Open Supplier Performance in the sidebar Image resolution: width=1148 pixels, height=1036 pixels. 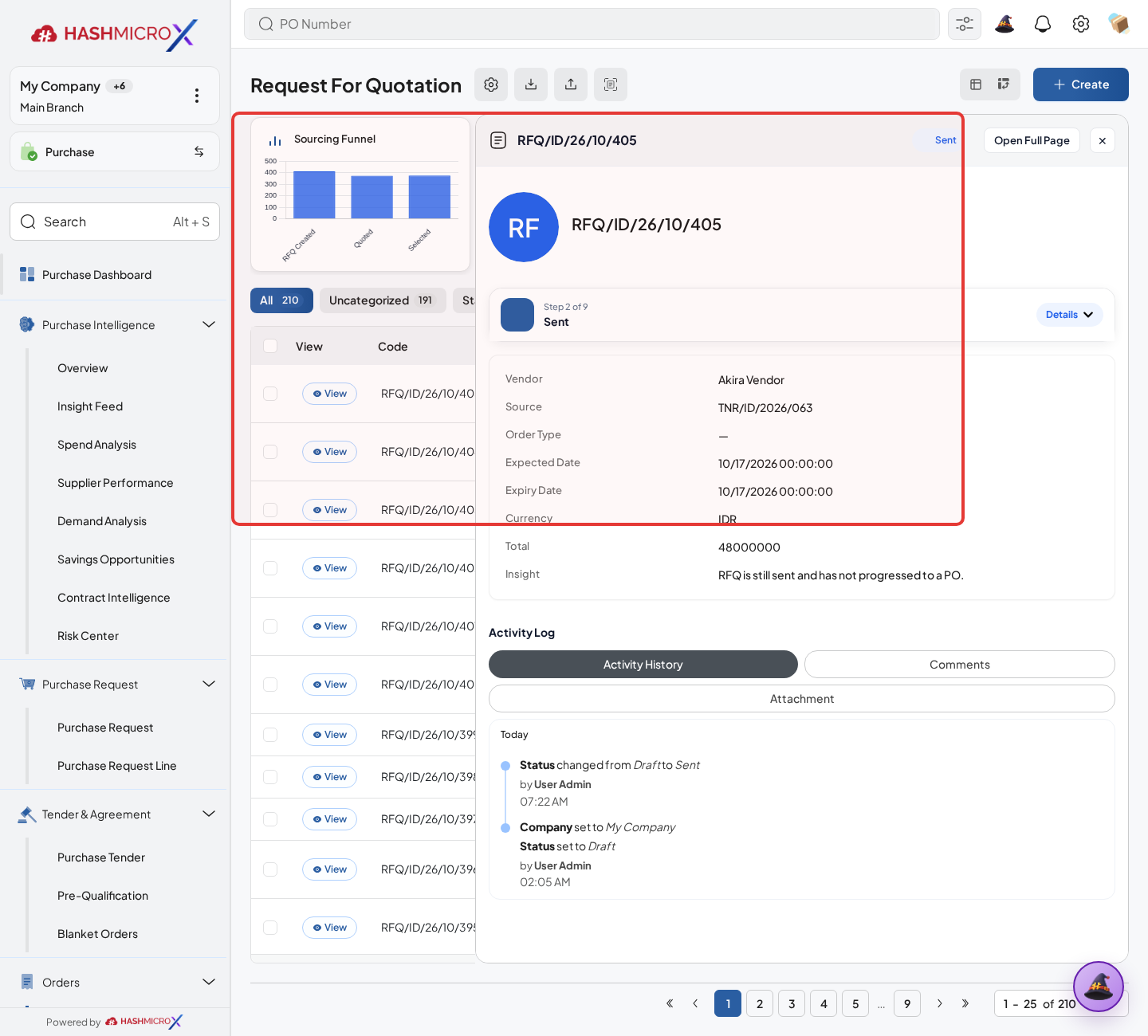[116, 483]
